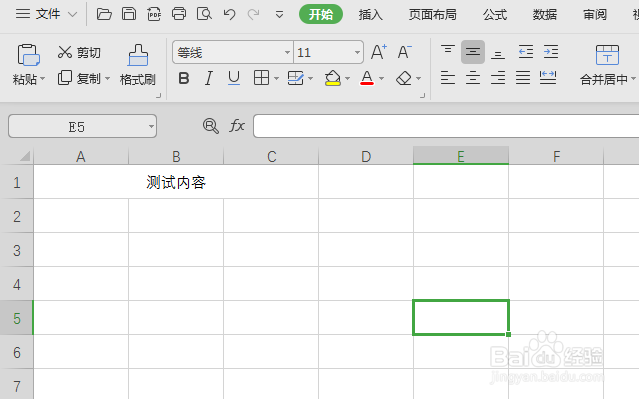Click the zoom magnifier icon near formula bar
This screenshot has width=639, height=399.
point(211,126)
